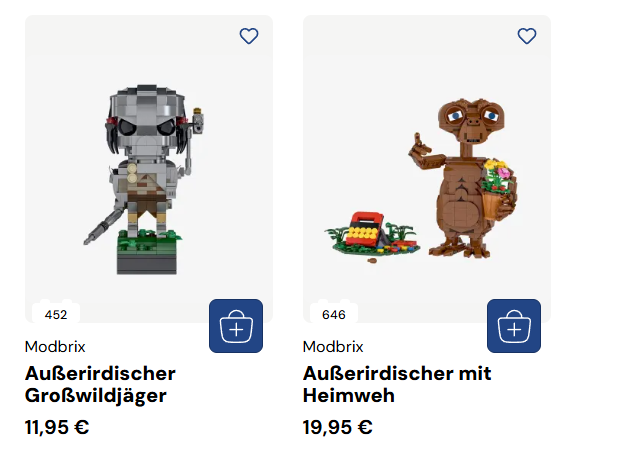Screen dimensions: 644x457
Task: Click the green grass base under hunter
Action: (149, 241)
